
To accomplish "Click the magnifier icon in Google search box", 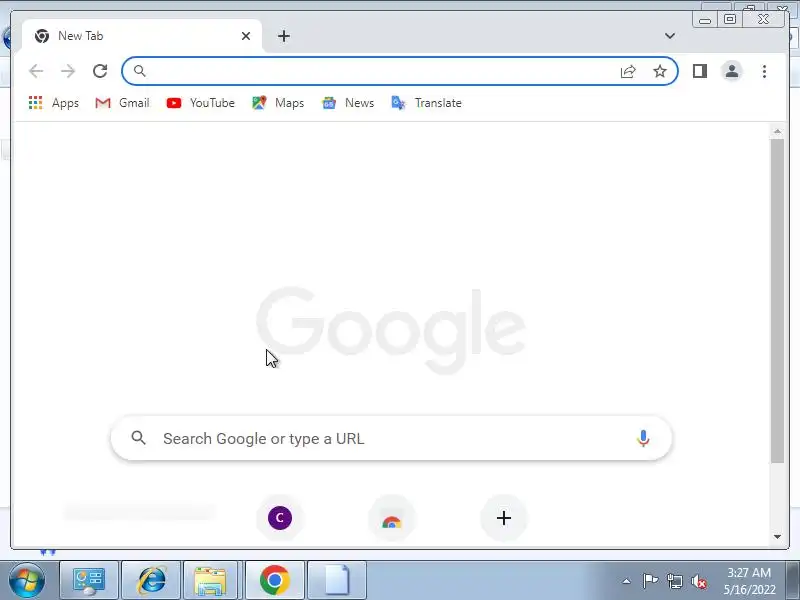I will [138, 438].
